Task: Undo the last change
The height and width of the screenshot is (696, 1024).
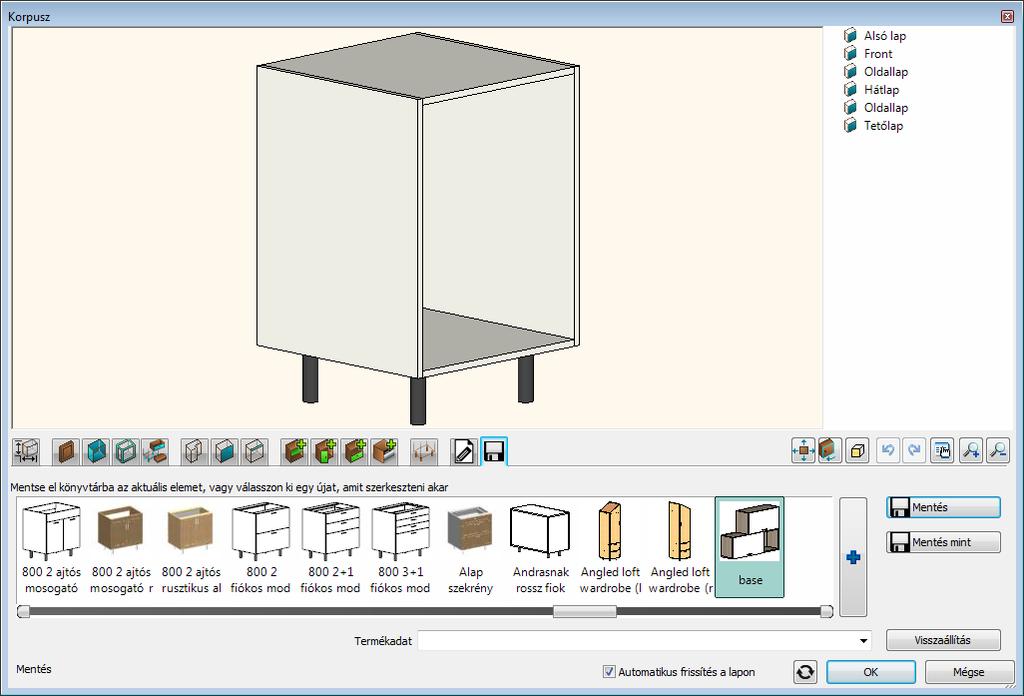Action: pyautogui.click(x=888, y=451)
